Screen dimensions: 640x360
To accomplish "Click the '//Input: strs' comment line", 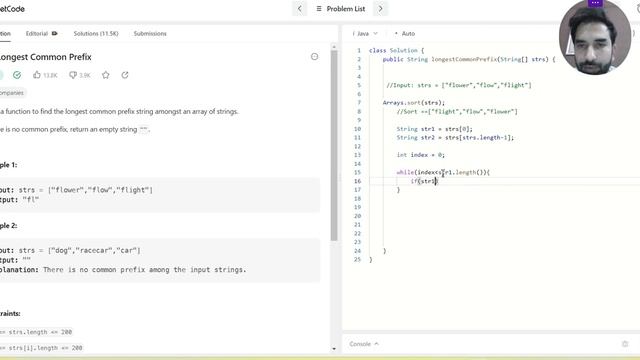I will tap(459, 85).
